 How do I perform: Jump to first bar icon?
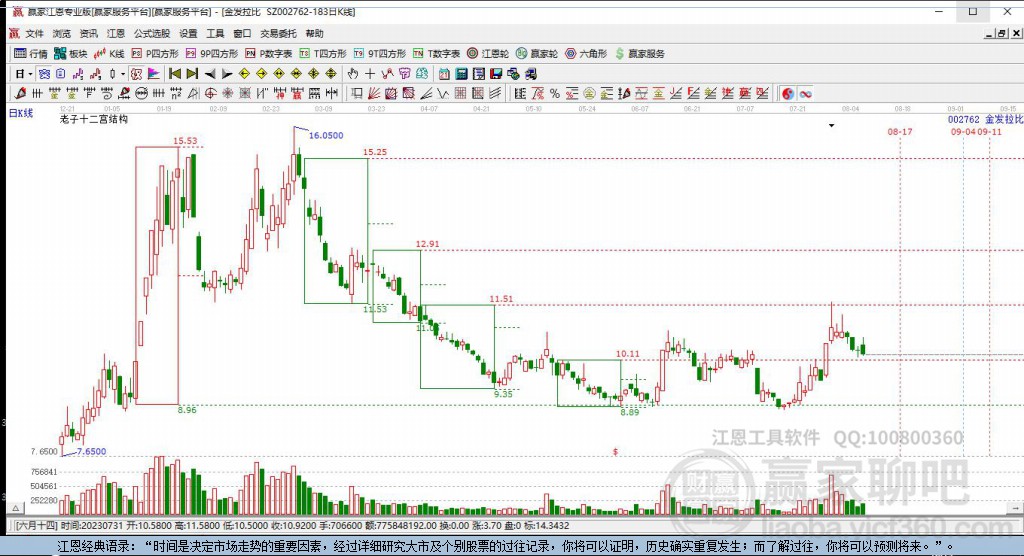click(x=174, y=74)
